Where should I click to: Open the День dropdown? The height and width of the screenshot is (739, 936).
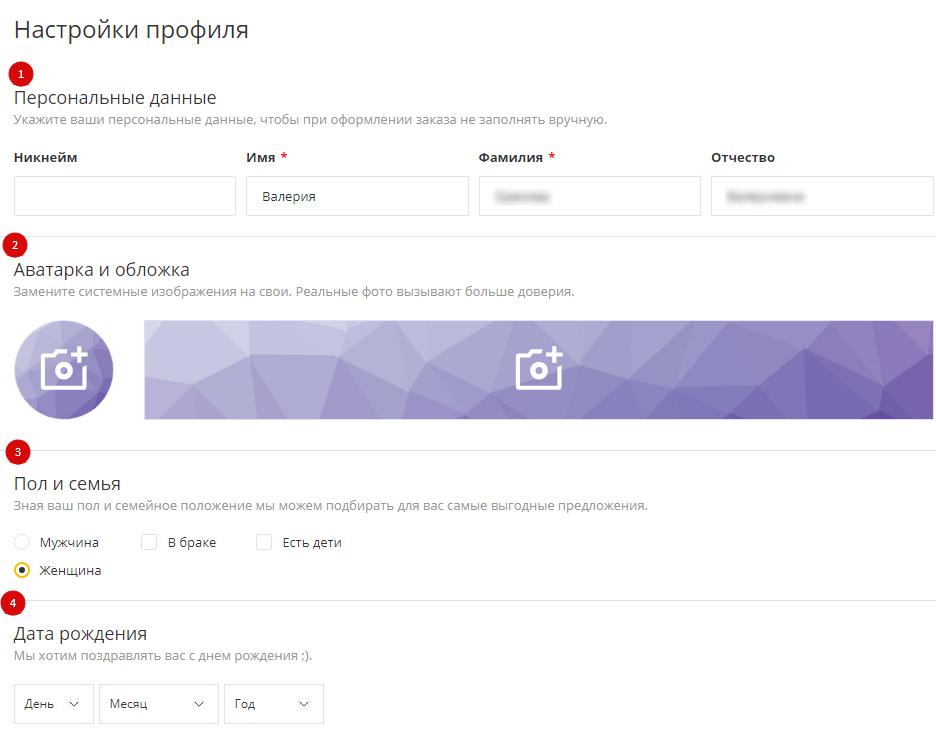(x=54, y=704)
